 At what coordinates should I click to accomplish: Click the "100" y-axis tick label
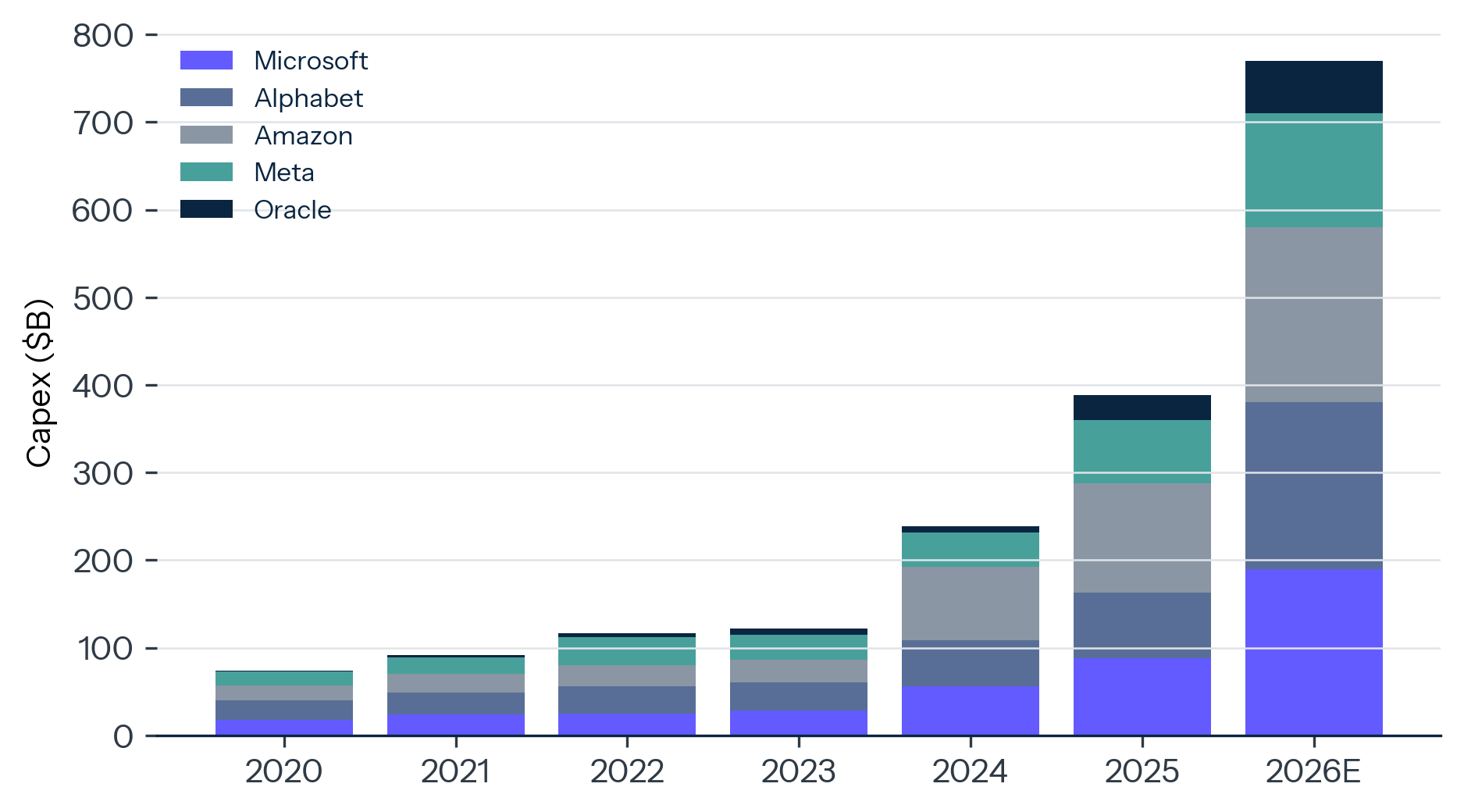[105, 648]
